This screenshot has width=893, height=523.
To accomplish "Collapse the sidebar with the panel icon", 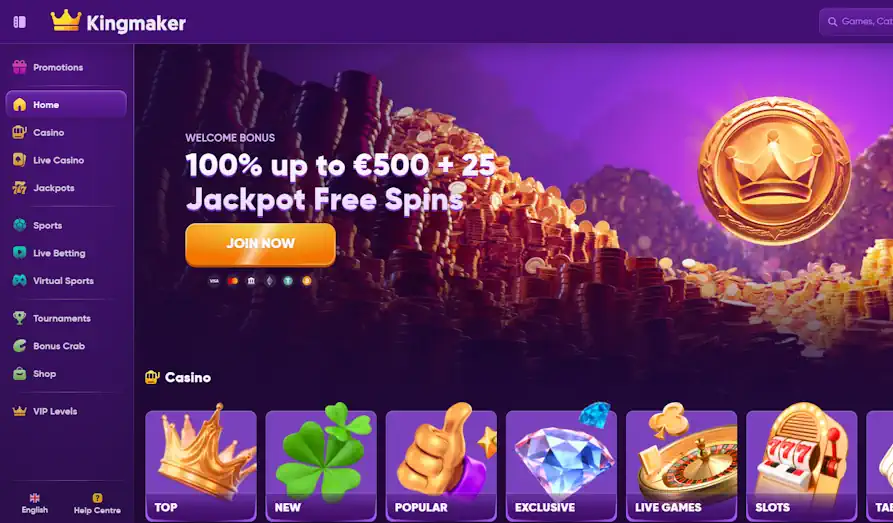I will tap(19, 22).
